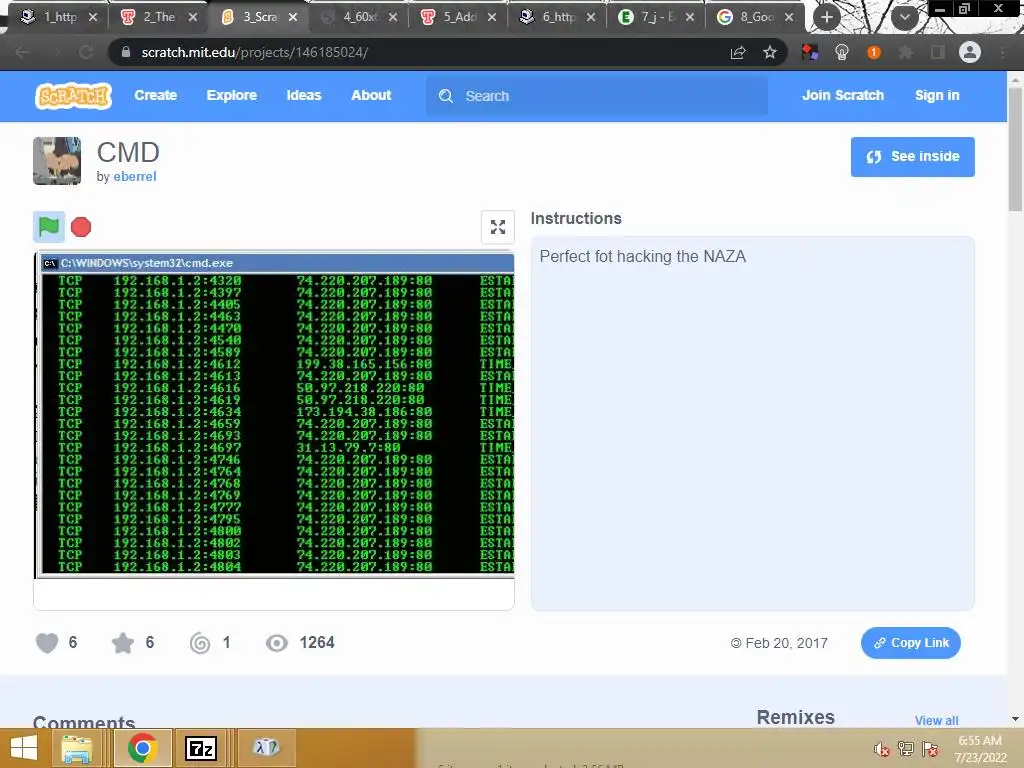Viewport: 1024px width, 768px height.
Task: Open the eberrel avatar thumbnail
Action: coord(57,161)
